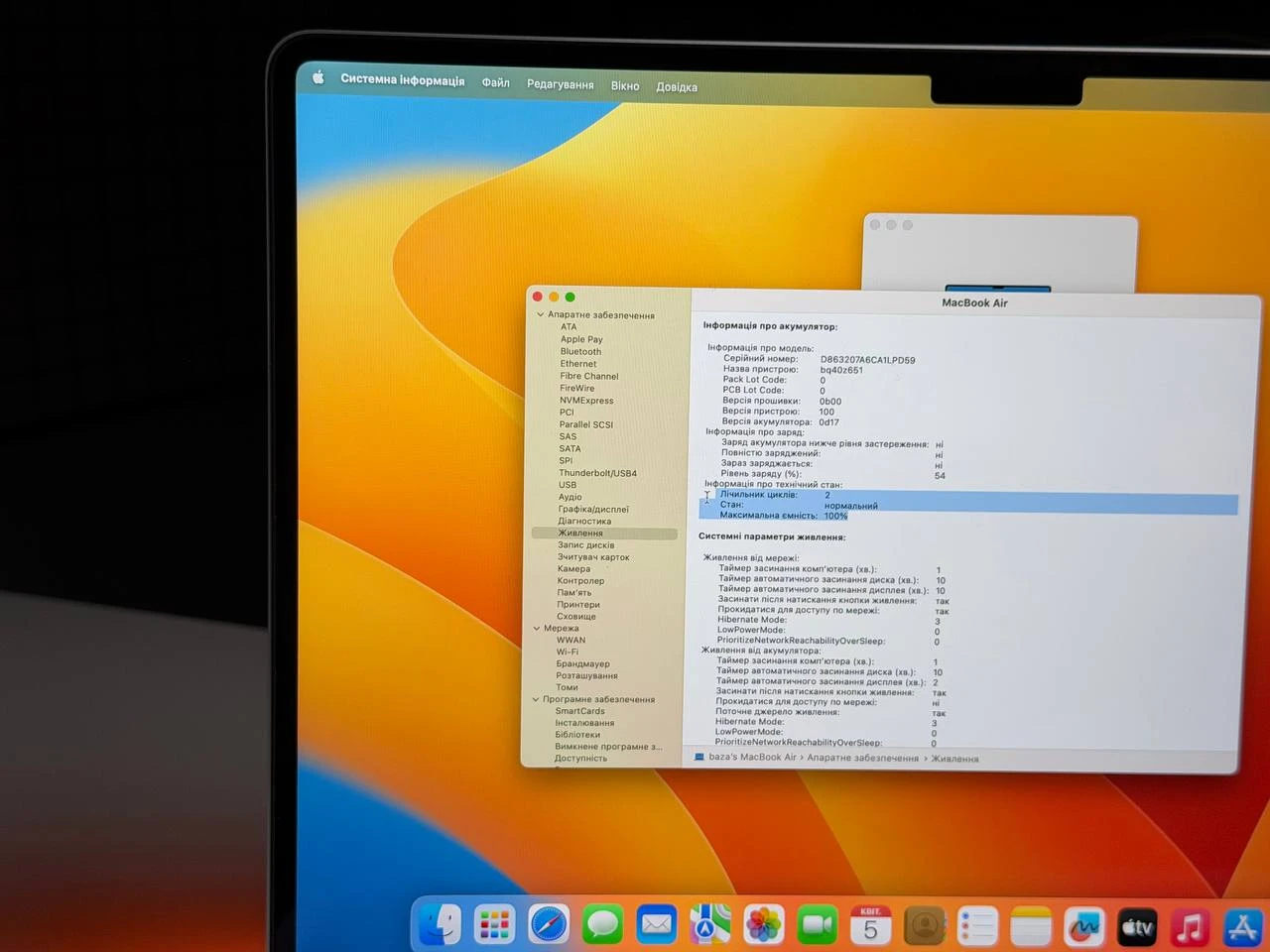The image size is (1270, 952).
Task: Click Живлення at path bar end
Action: coord(954,759)
